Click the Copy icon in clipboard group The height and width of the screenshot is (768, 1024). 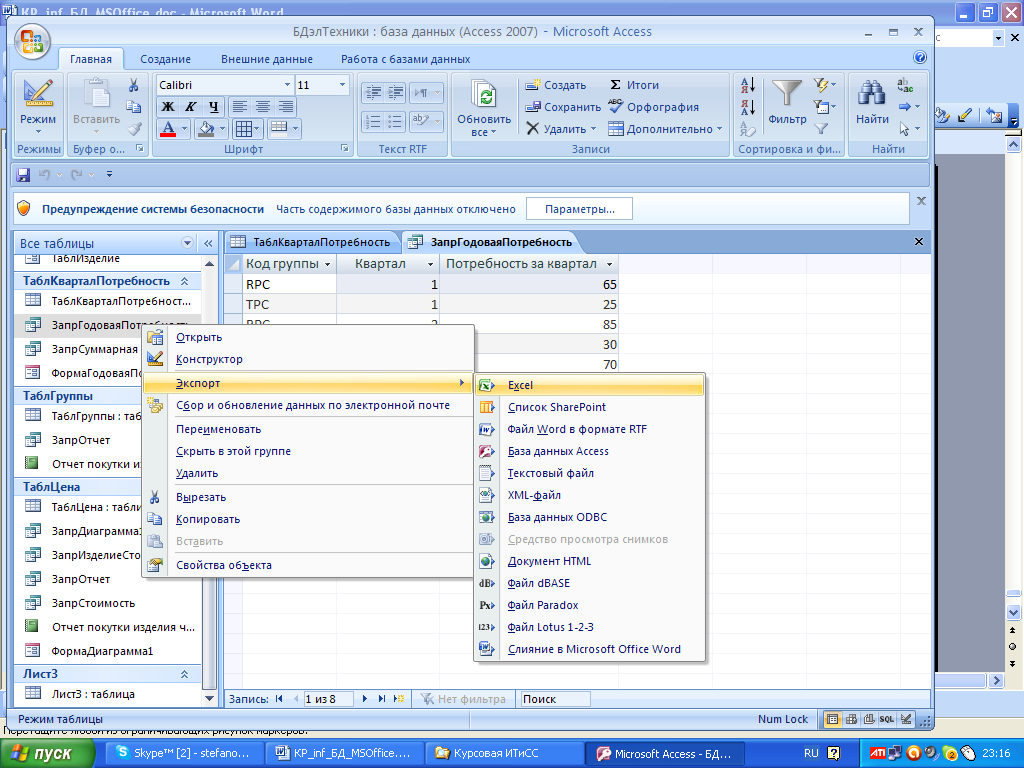pos(134,107)
